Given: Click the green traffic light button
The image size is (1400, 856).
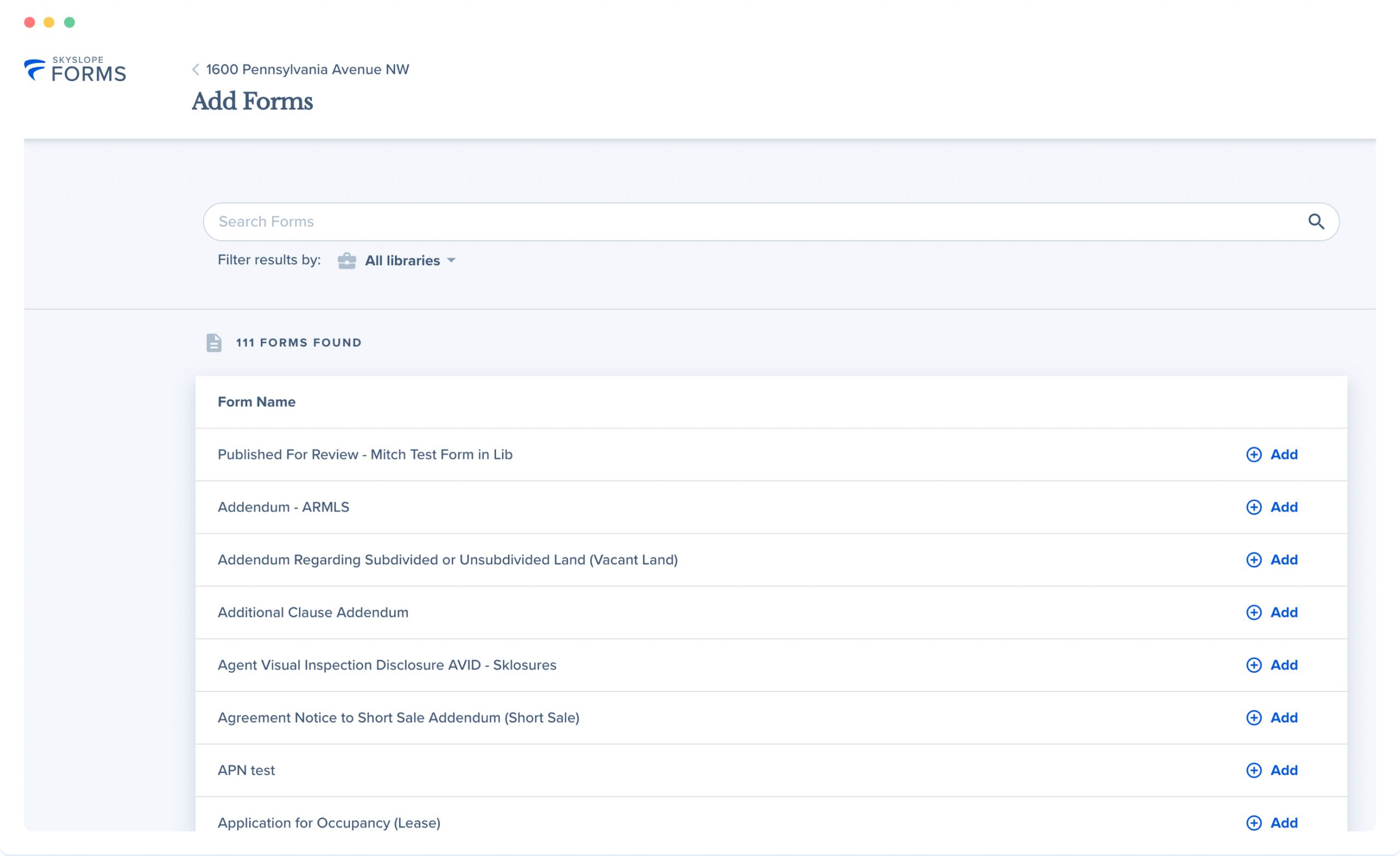Looking at the screenshot, I should click(x=69, y=22).
